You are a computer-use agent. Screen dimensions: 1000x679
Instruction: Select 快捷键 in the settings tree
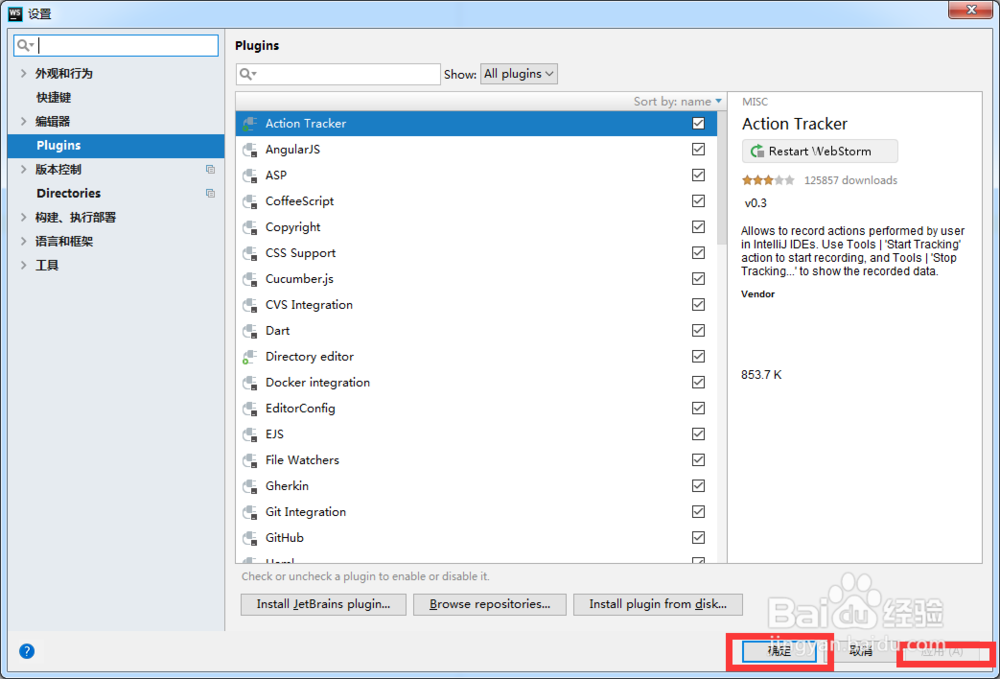pos(54,98)
